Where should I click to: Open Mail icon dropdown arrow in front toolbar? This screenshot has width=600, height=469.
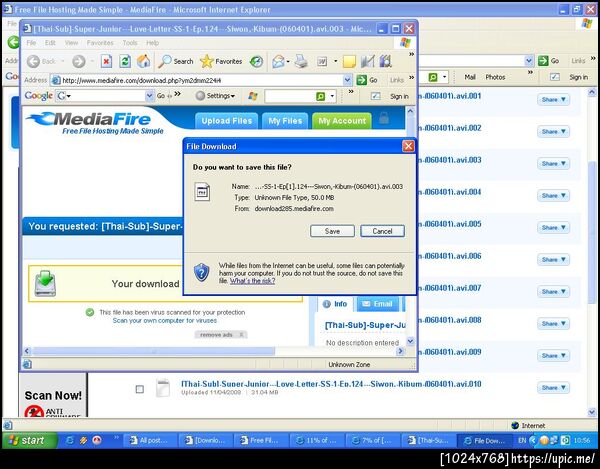point(288,61)
